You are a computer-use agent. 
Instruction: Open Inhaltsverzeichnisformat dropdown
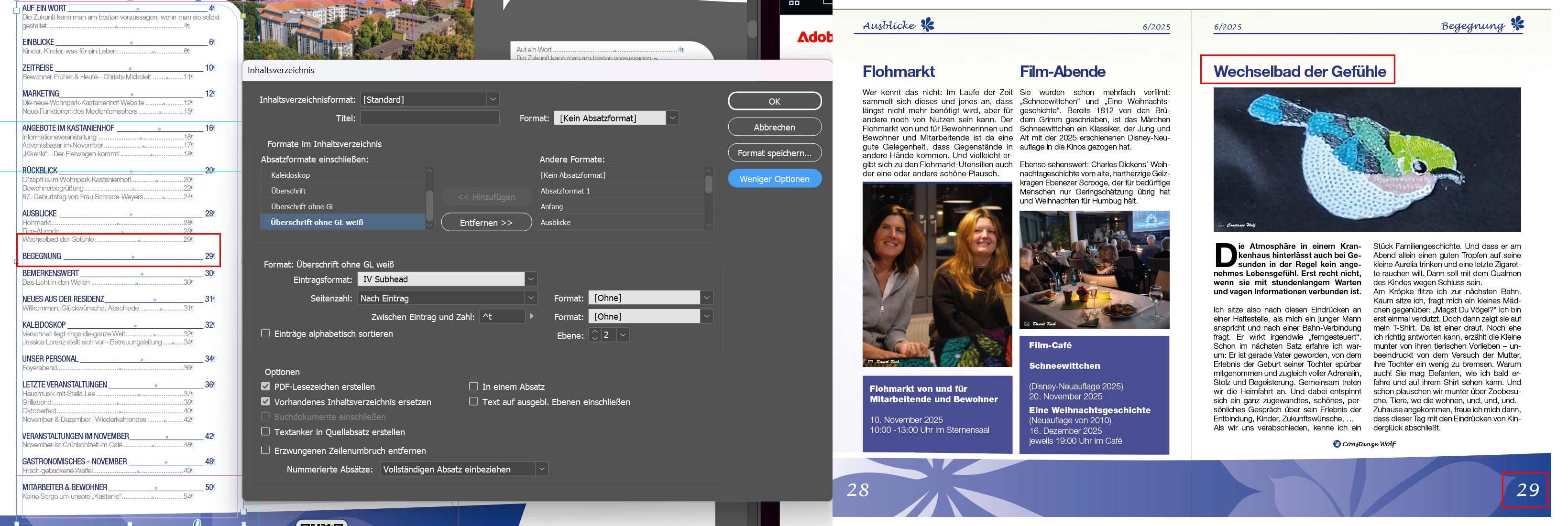pyautogui.click(x=493, y=99)
